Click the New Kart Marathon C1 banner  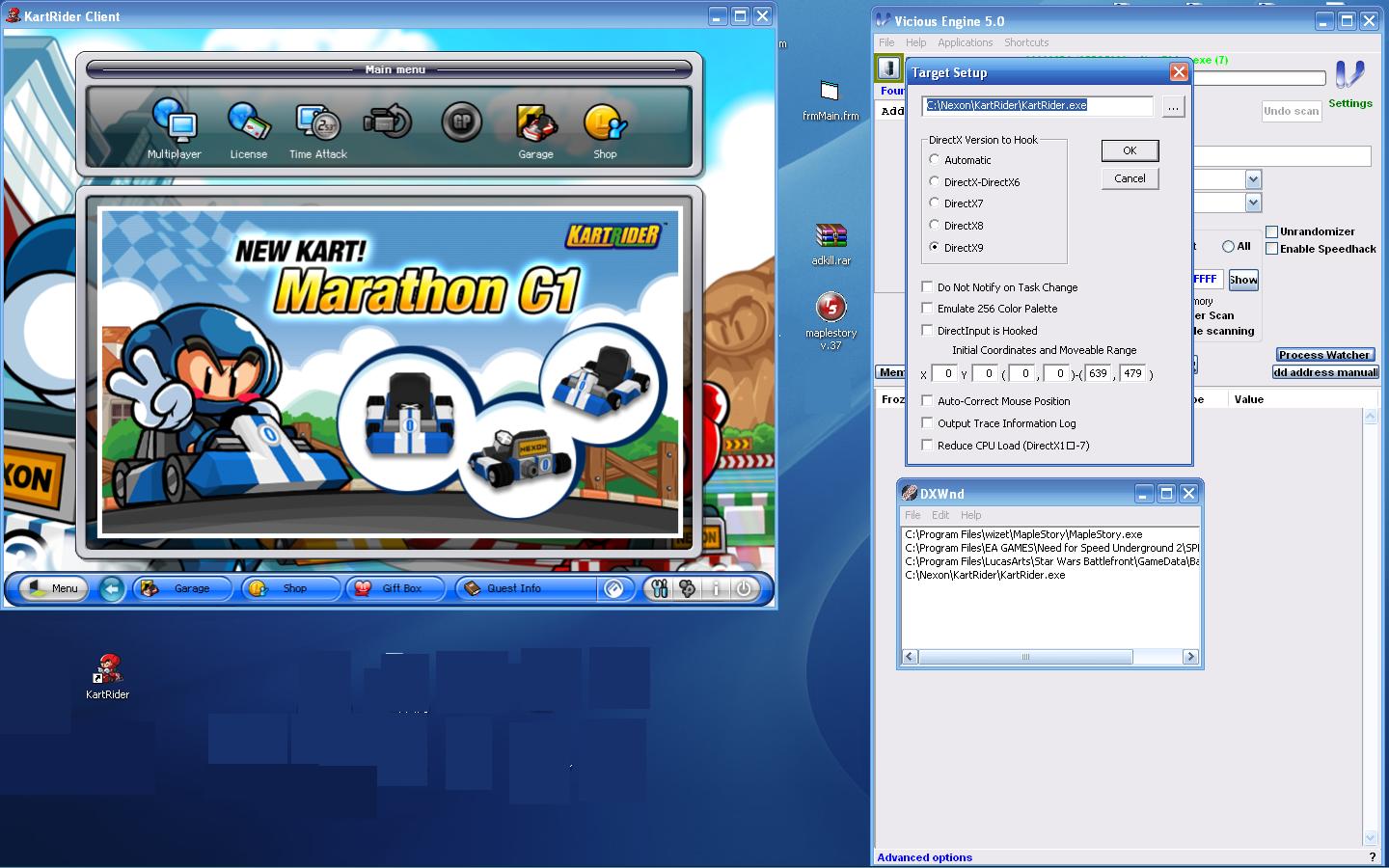391,372
